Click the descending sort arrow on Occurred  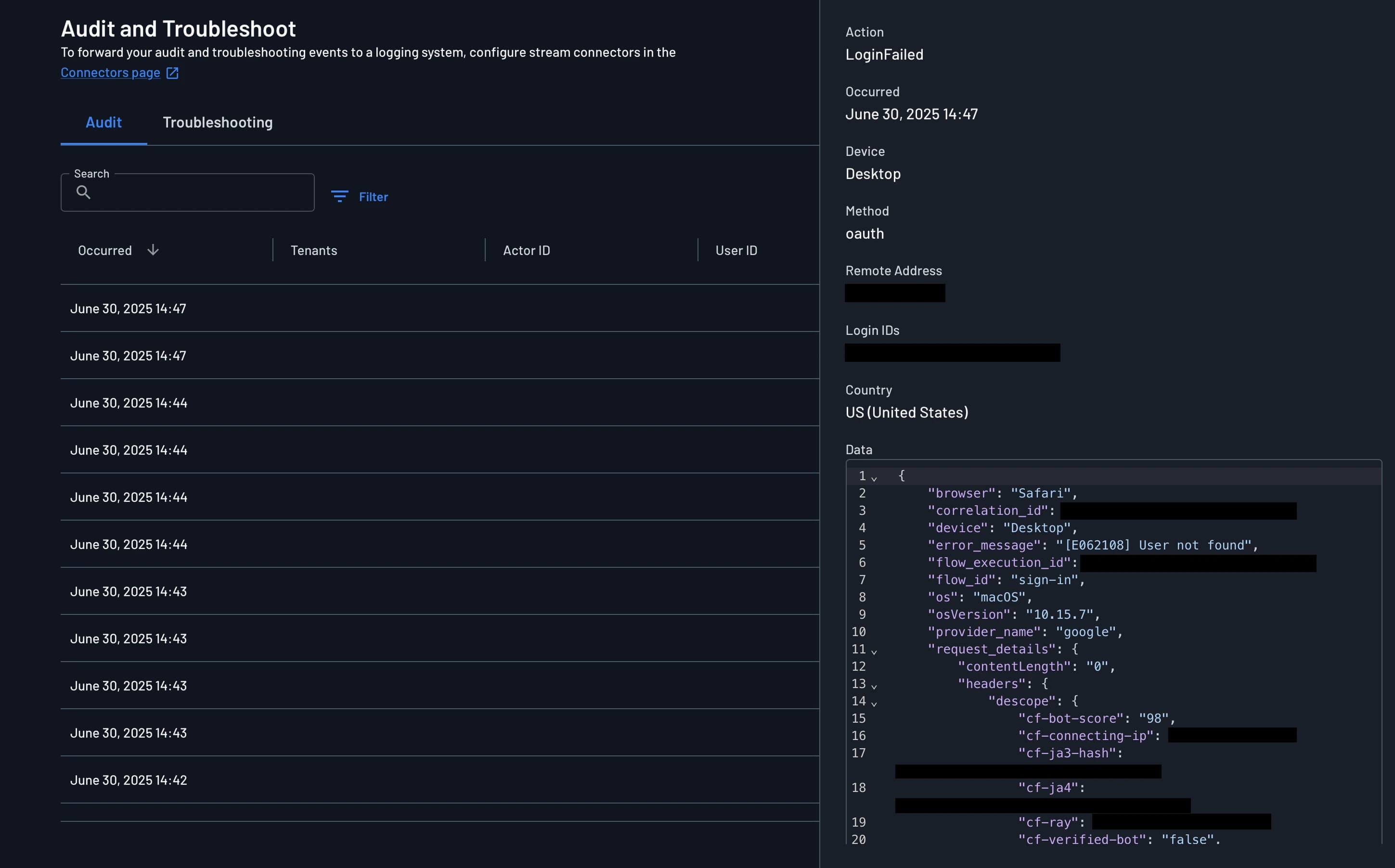point(153,250)
